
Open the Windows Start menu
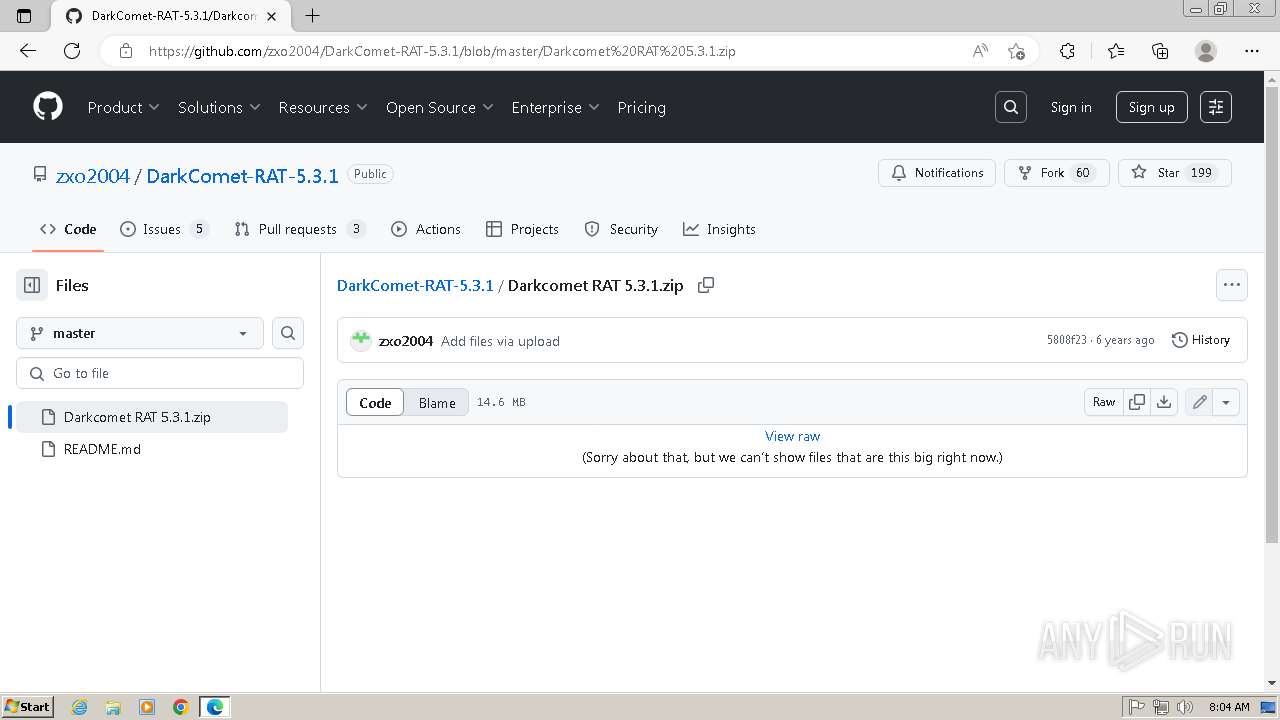coord(27,707)
